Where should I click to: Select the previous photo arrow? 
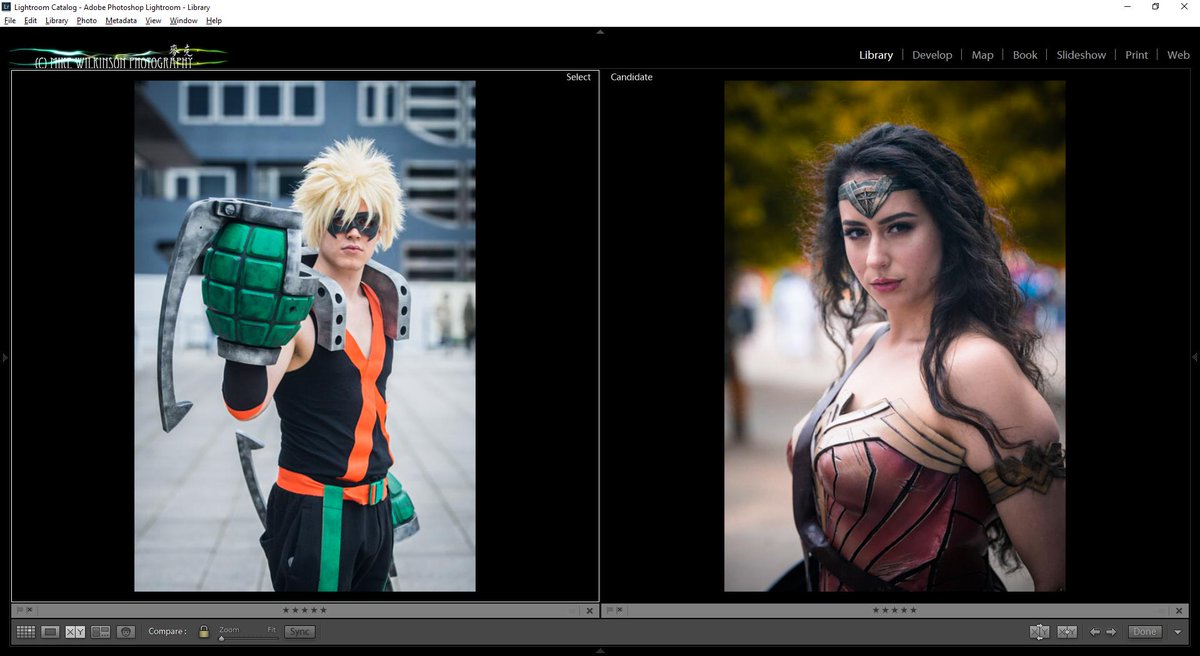[x=1095, y=632]
